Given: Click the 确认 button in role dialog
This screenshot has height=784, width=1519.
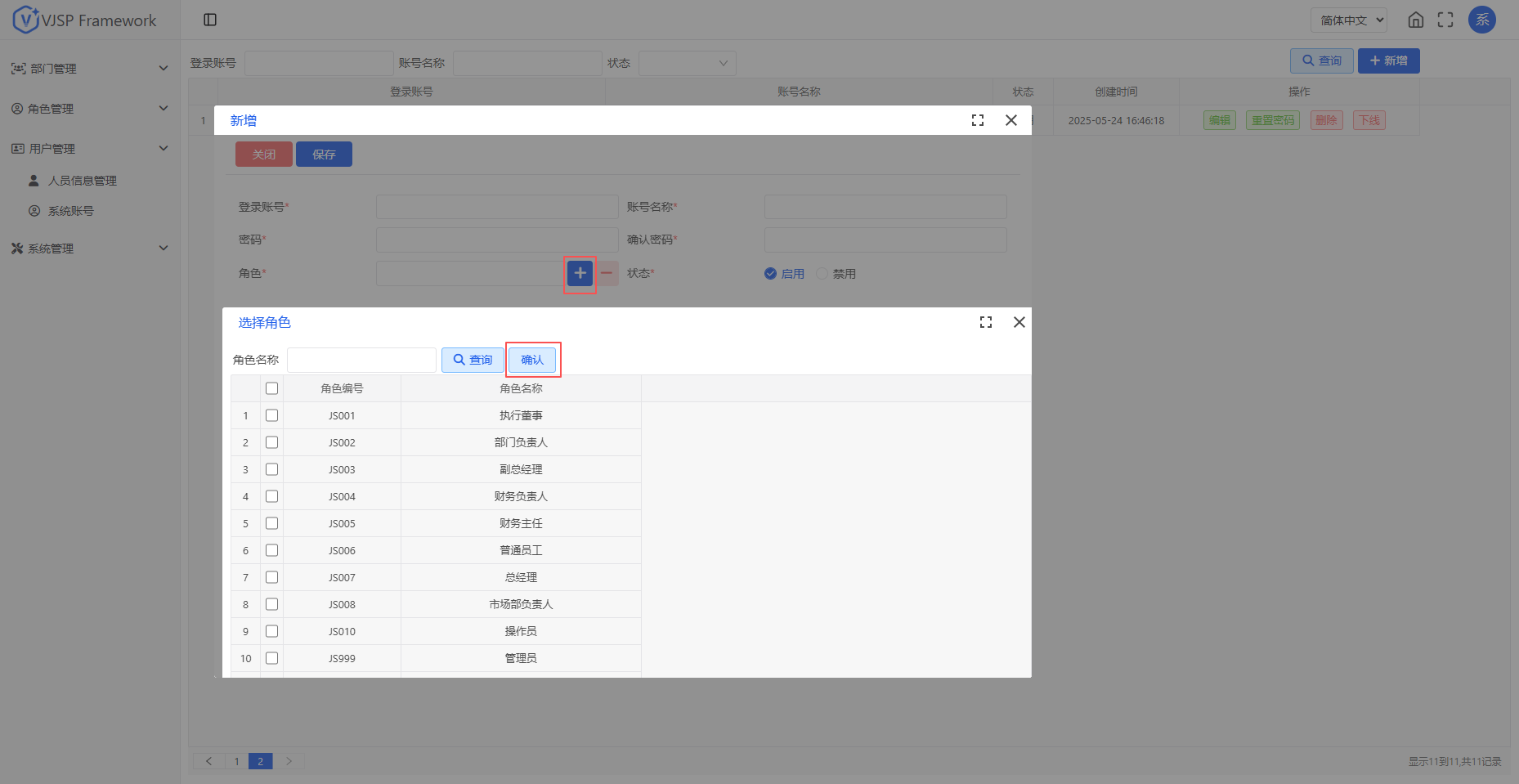Looking at the screenshot, I should pyautogui.click(x=532, y=360).
